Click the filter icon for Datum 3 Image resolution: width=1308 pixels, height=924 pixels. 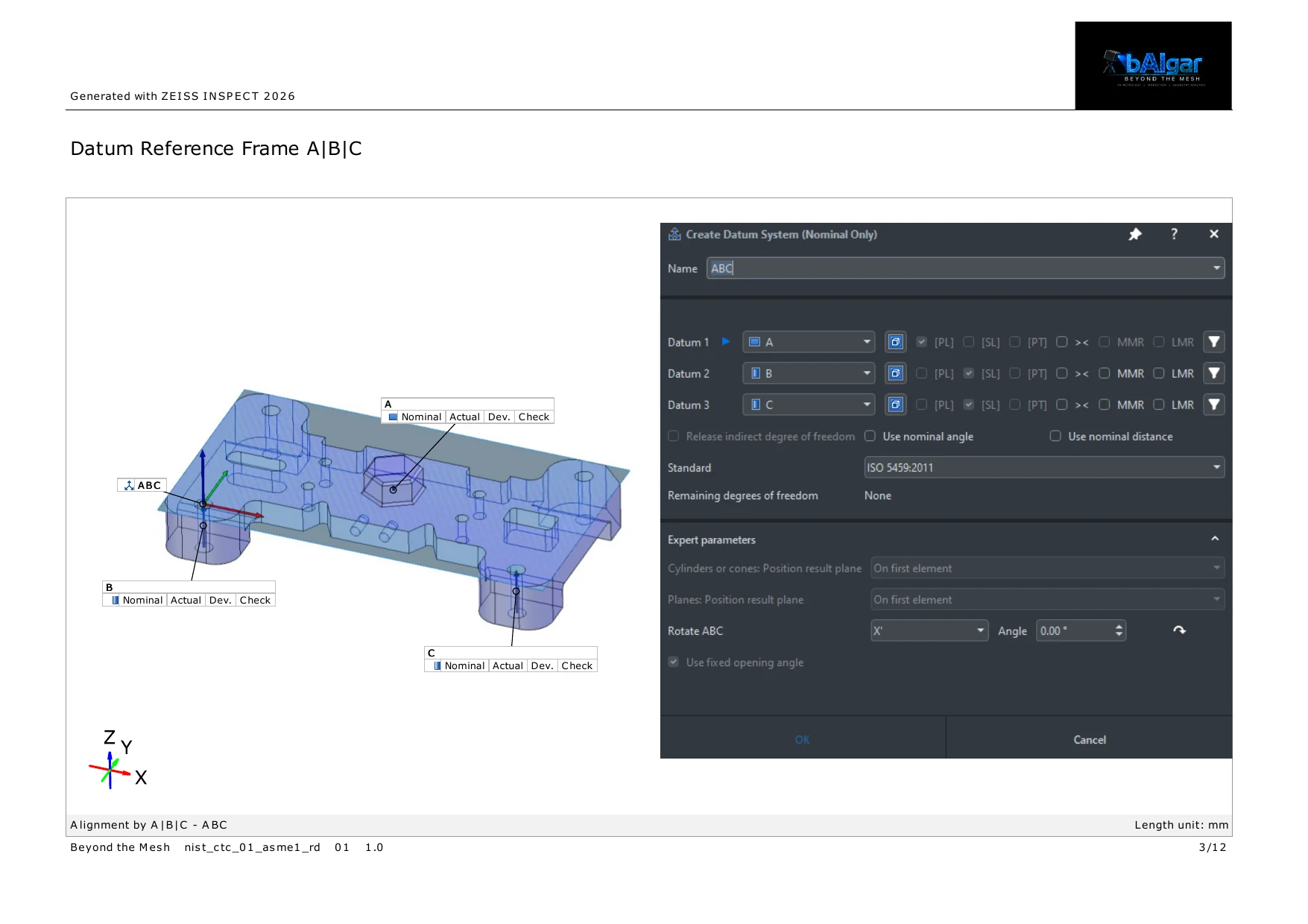[1214, 405]
